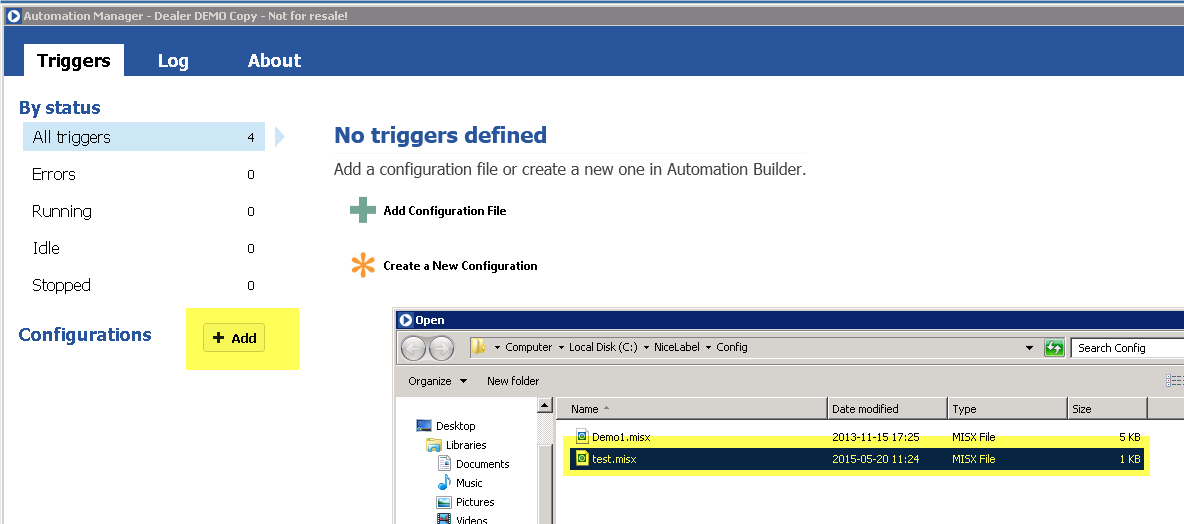1184x524 pixels.
Task: Sort files by Date modified column
Action: pos(865,409)
